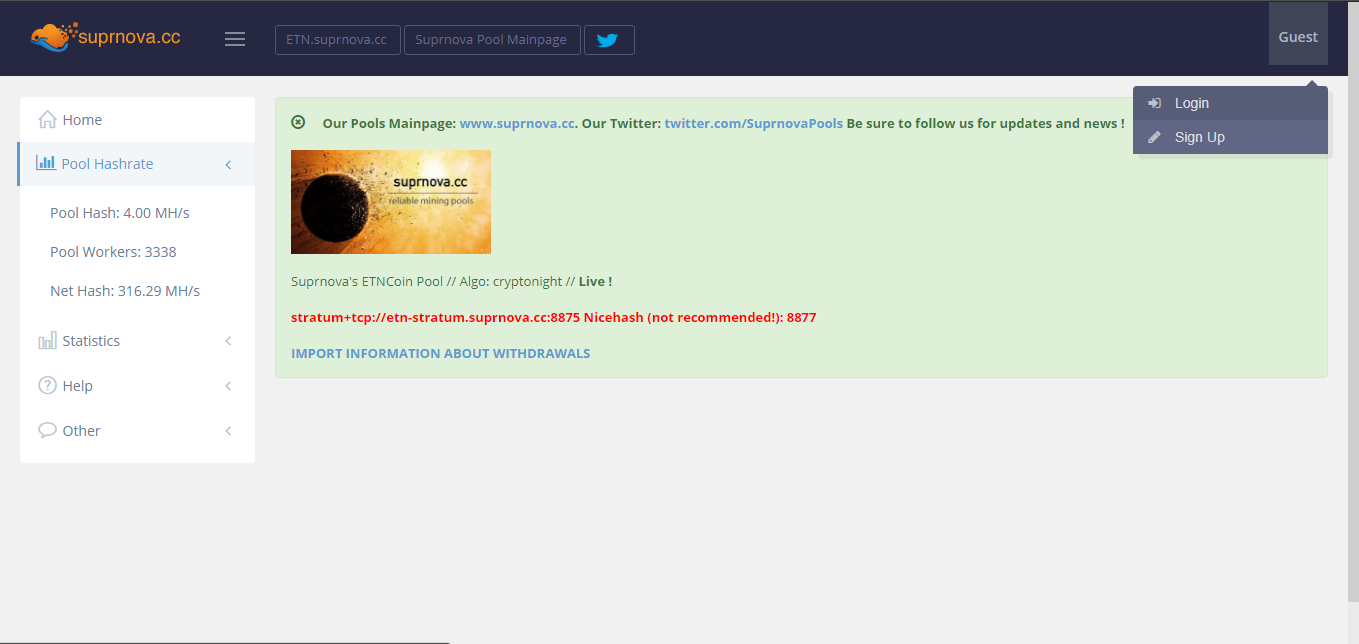Open the Help sidebar item

click(x=137, y=386)
